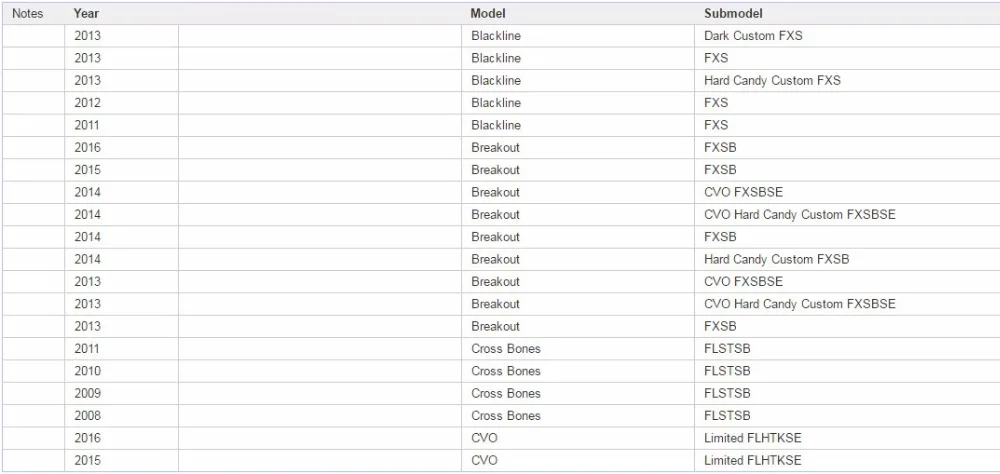
Task: Click the 2014 CVO FXSBSE submodel cell
Action: 847,192
